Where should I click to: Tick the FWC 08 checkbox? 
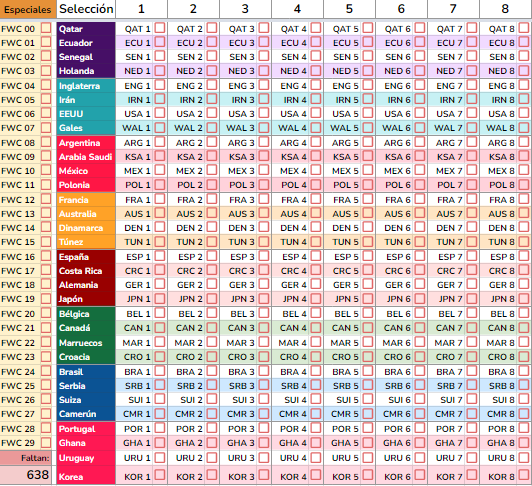coord(46,142)
